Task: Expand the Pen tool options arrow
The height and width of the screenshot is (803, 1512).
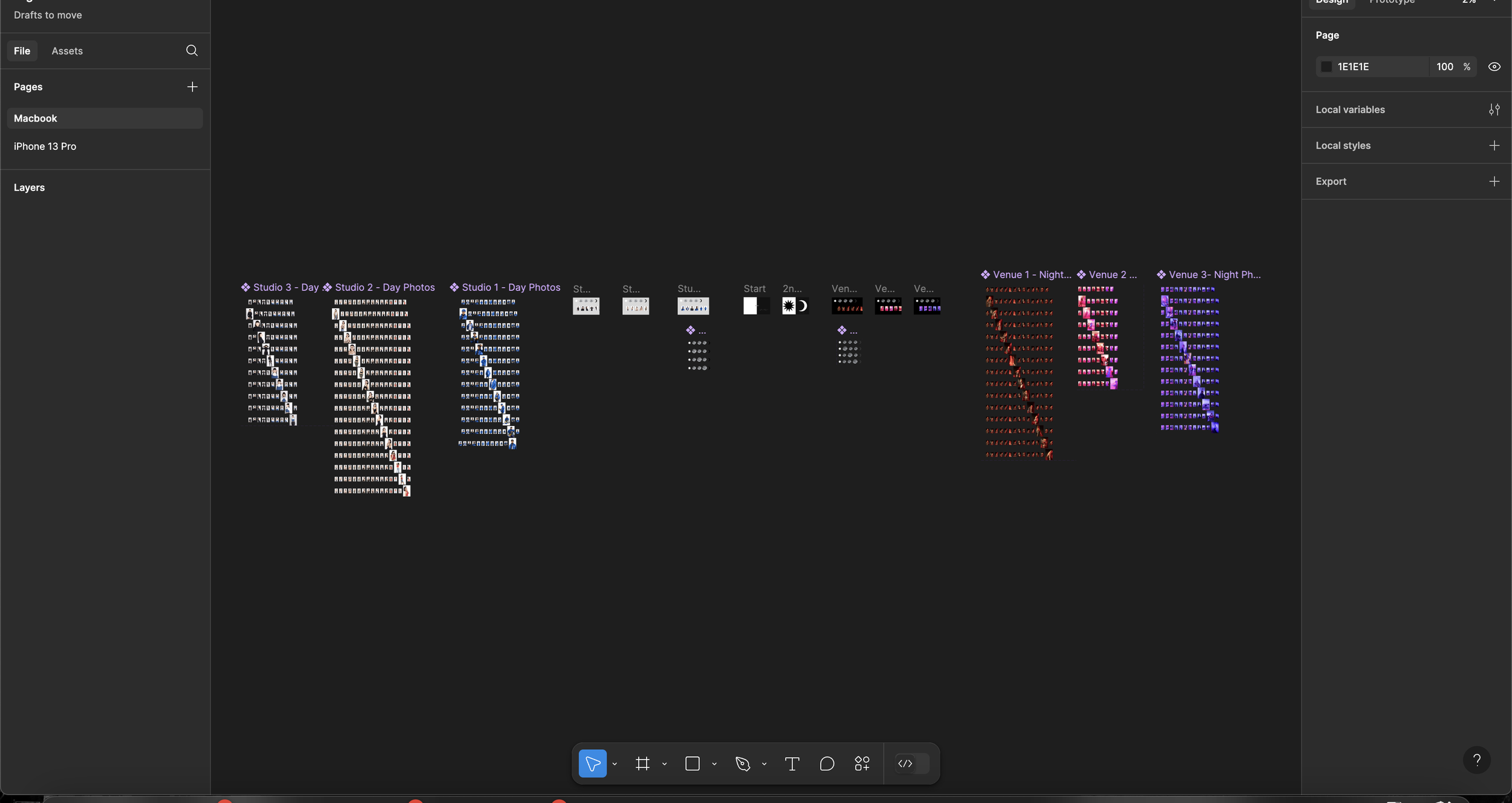Action: click(x=764, y=764)
